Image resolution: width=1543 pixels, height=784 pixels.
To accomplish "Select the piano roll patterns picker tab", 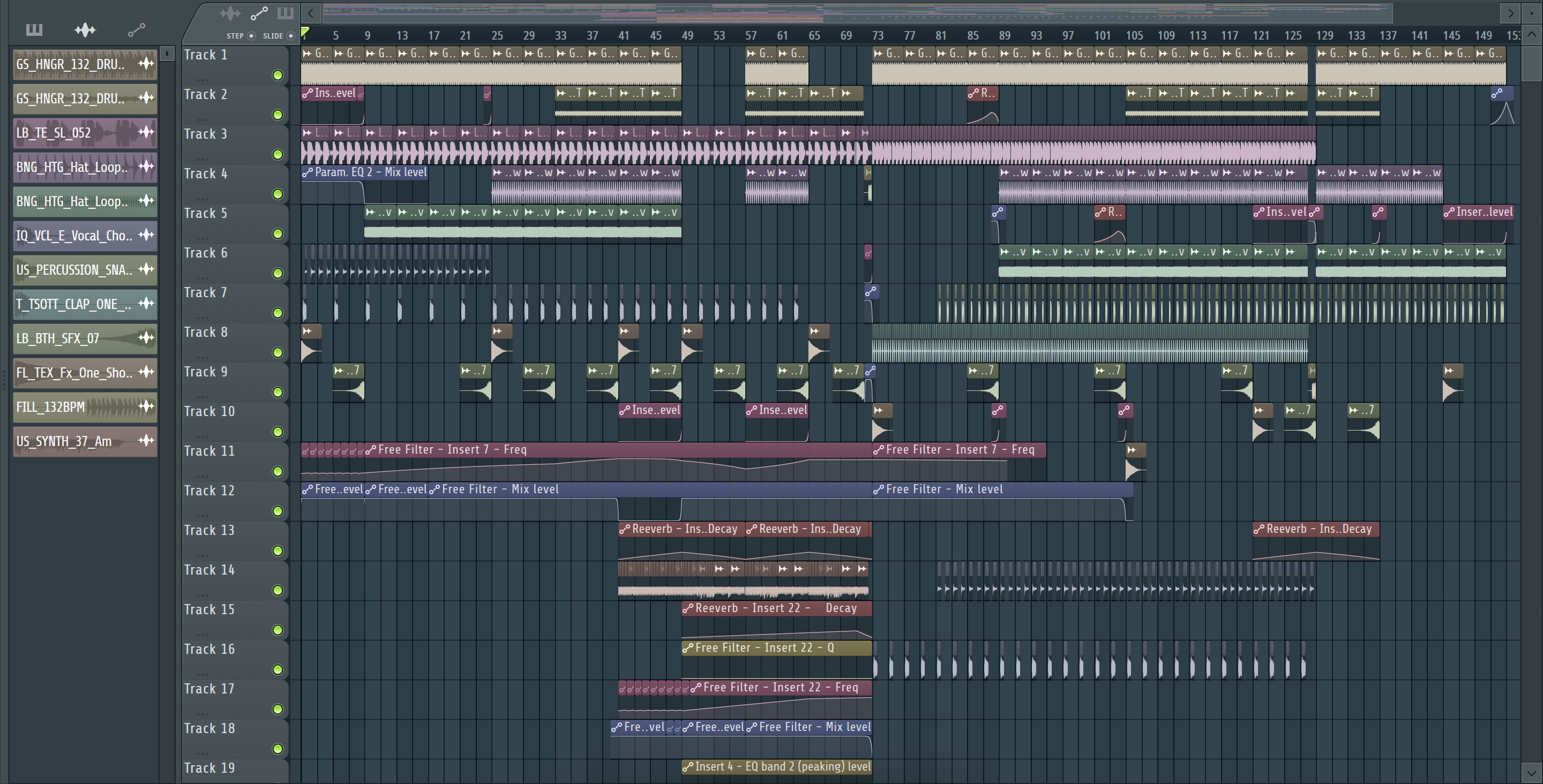I will (x=34, y=29).
